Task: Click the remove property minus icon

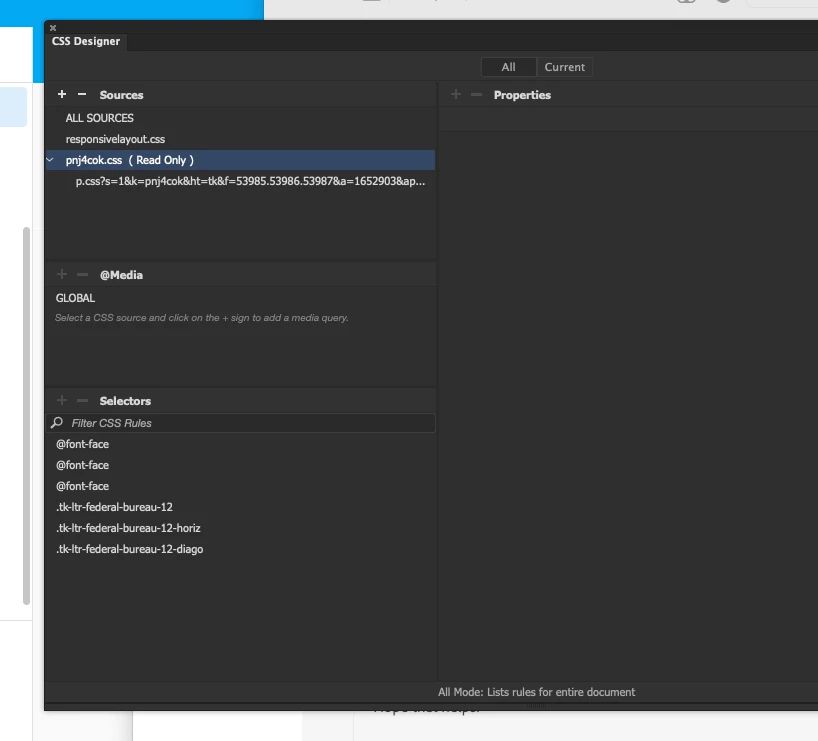Action: click(476, 94)
